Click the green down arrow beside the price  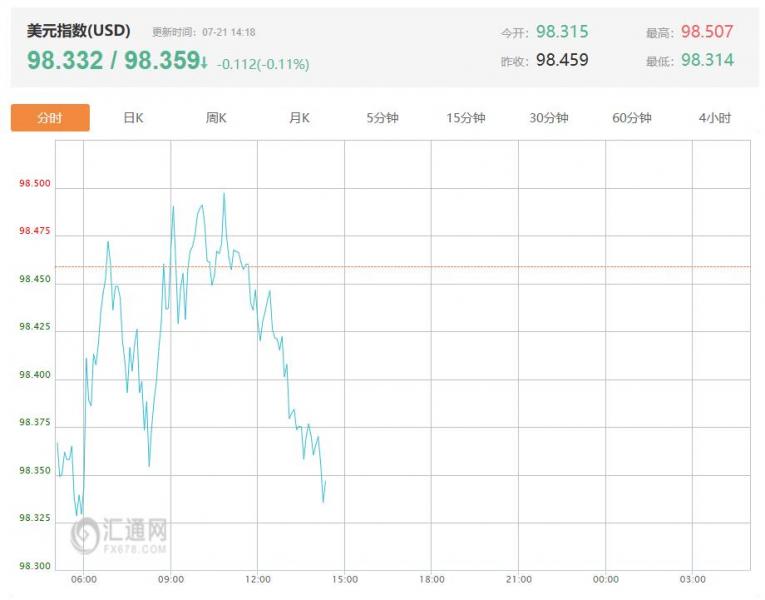204,62
